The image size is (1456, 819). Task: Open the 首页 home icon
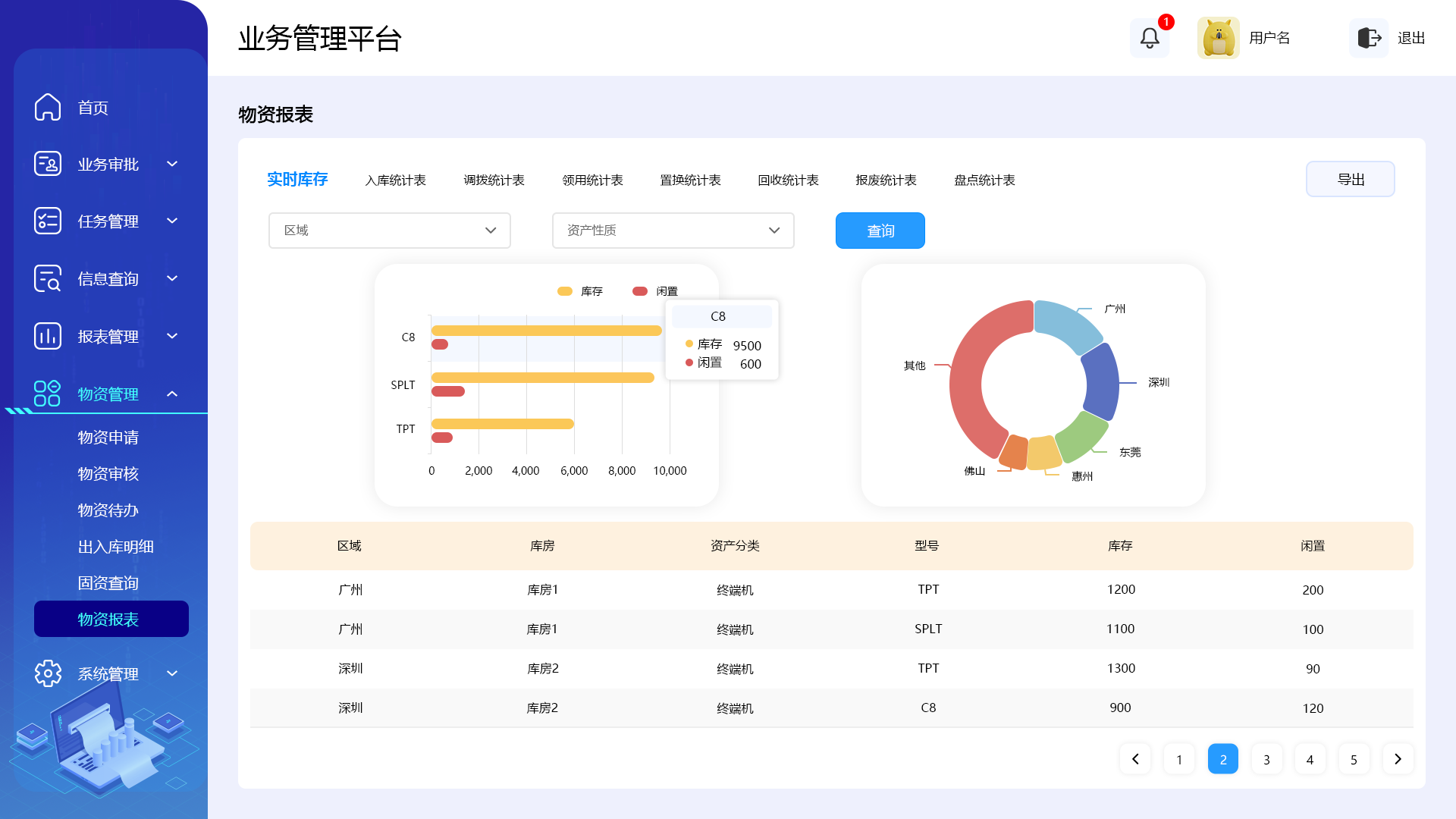[48, 107]
